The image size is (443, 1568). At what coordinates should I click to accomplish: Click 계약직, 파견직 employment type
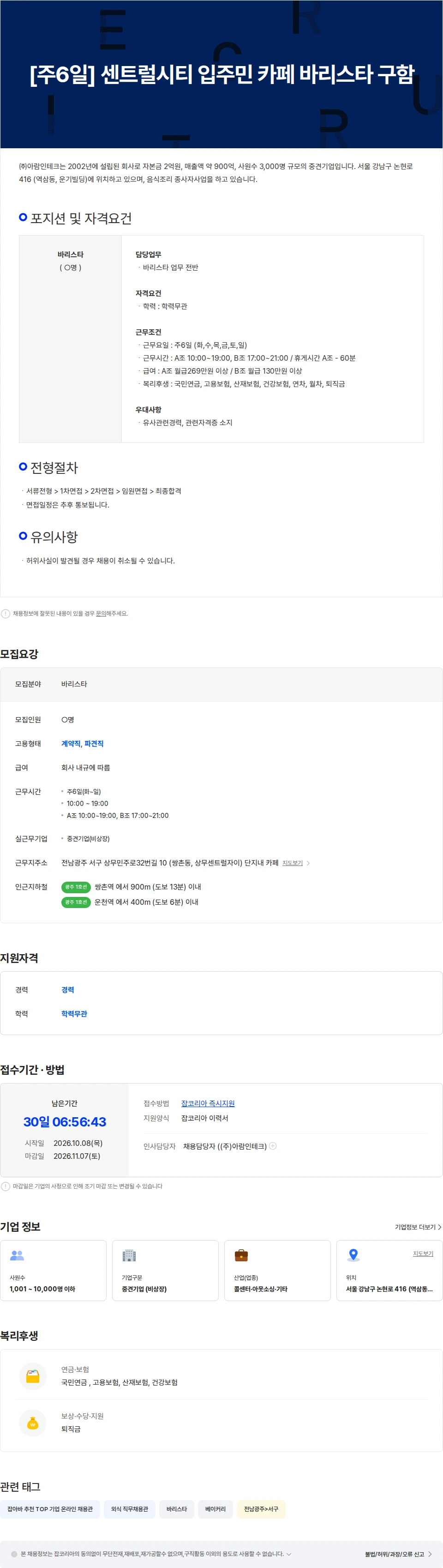pos(82,744)
